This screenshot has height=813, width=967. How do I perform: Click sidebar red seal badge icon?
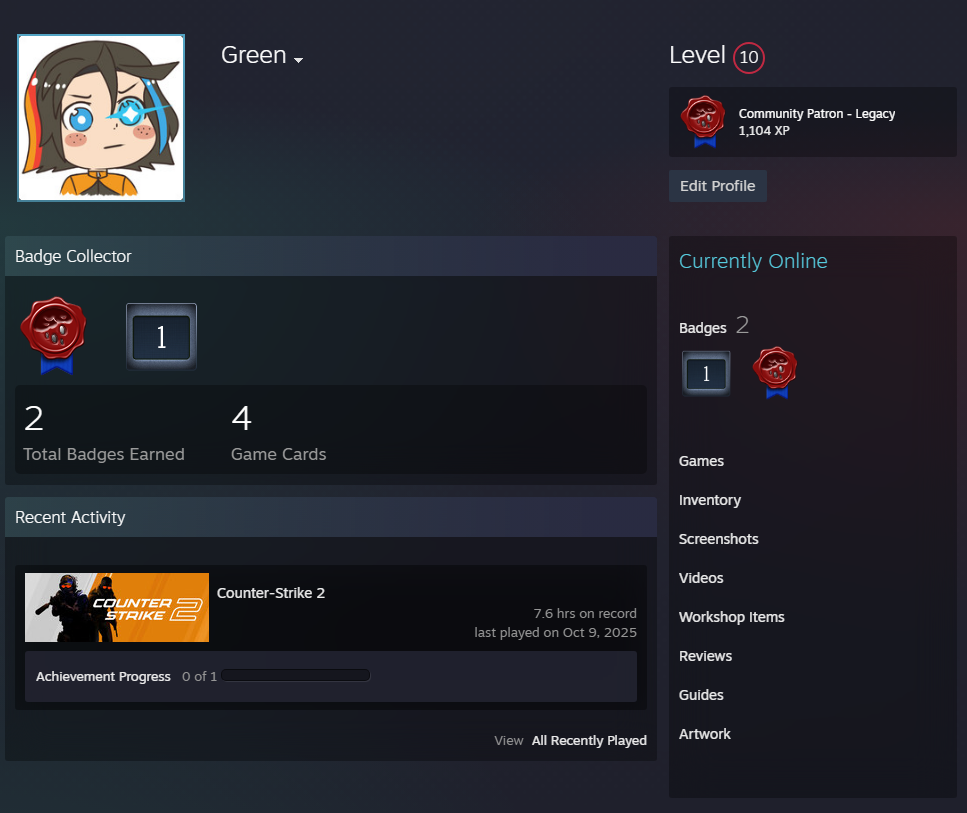coord(776,372)
